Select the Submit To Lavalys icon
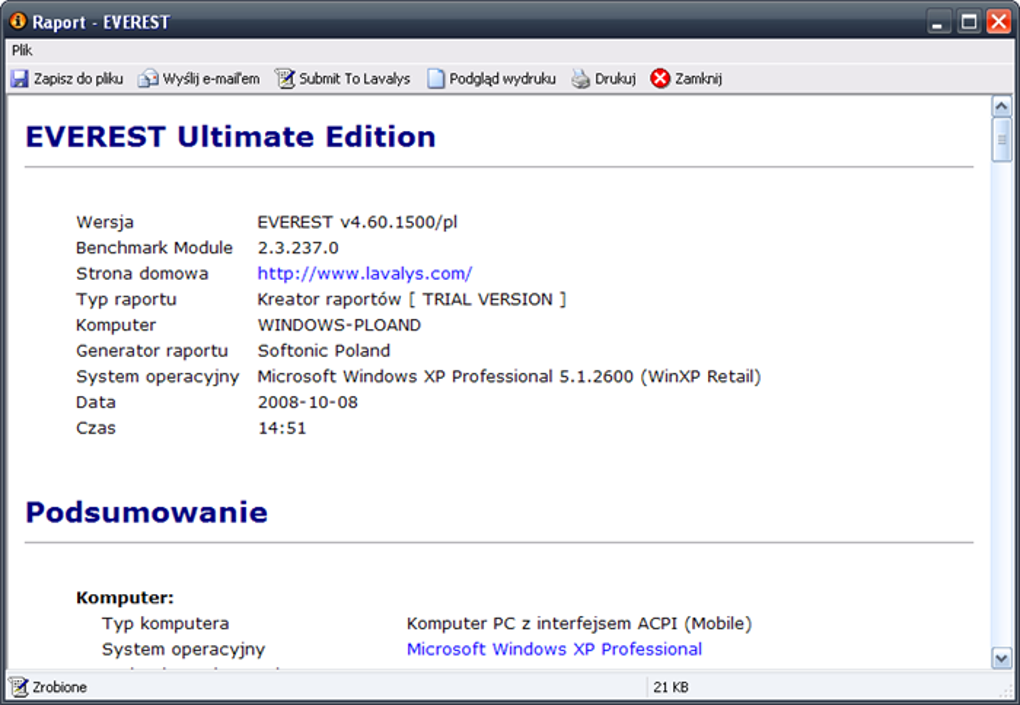Screen dimensions: 1020x705 284,78
